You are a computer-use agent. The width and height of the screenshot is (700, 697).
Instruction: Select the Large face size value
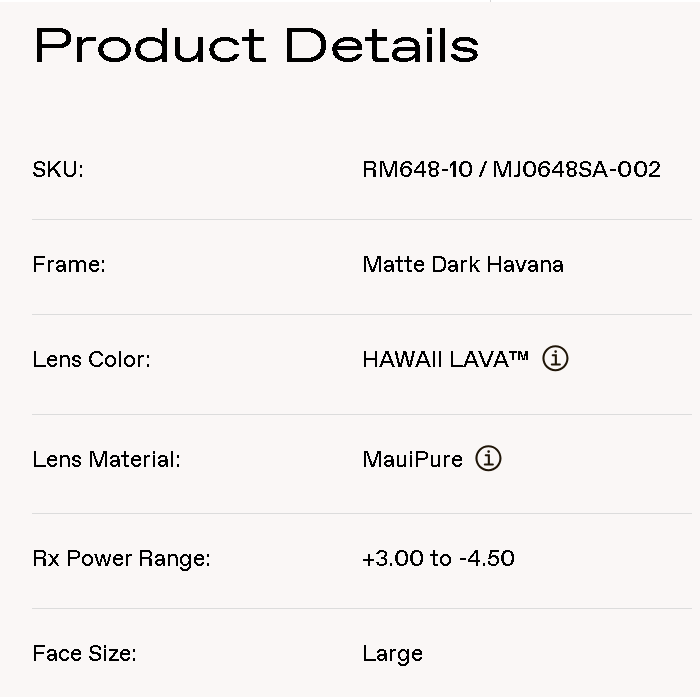pos(392,655)
